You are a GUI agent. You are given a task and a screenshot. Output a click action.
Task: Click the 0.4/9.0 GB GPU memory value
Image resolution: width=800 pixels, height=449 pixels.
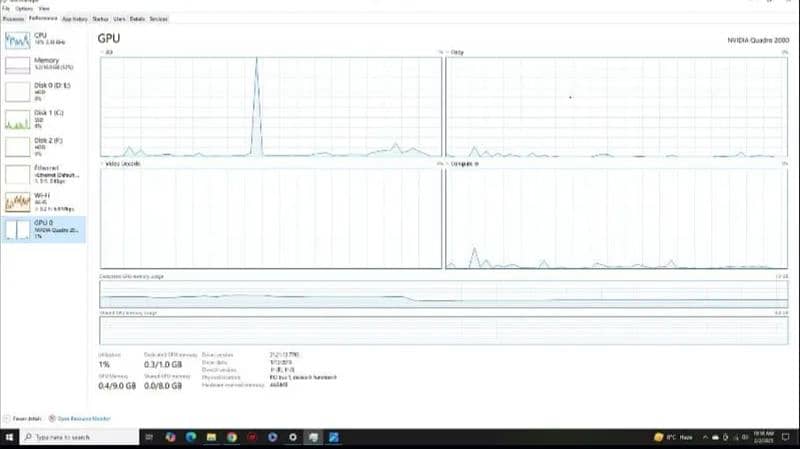tap(117, 386)
